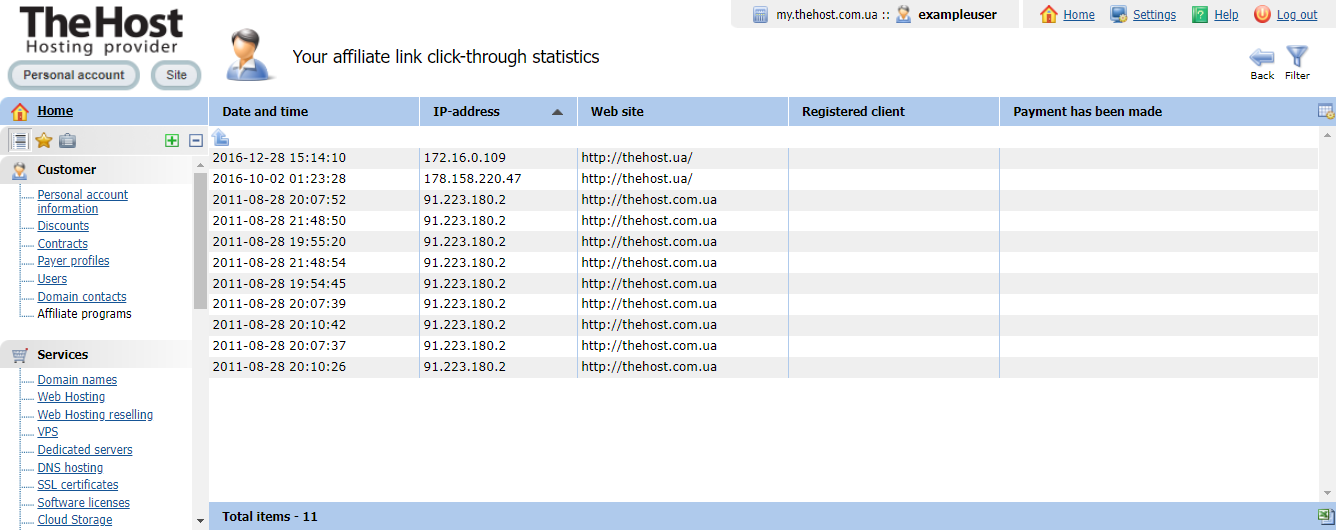Open the sidebar Home link
The height and width of the screenshot is (530, 1336).
point(55,111)
